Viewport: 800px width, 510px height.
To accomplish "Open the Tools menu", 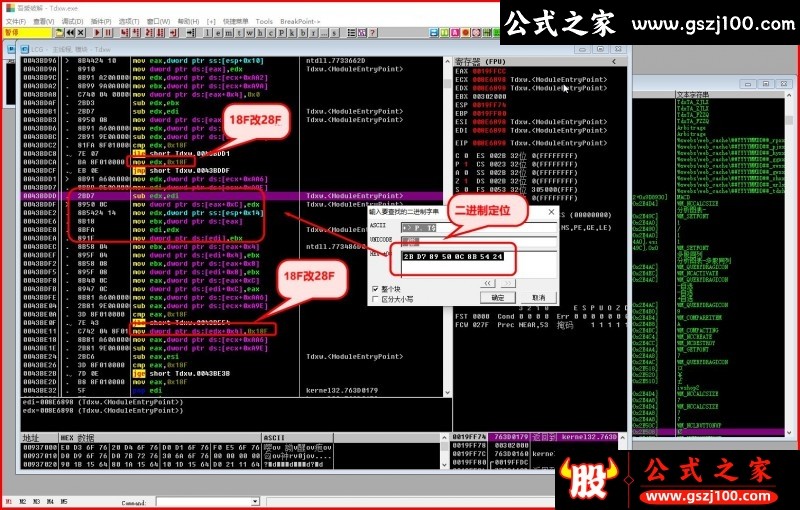I will tap(264, 21).
